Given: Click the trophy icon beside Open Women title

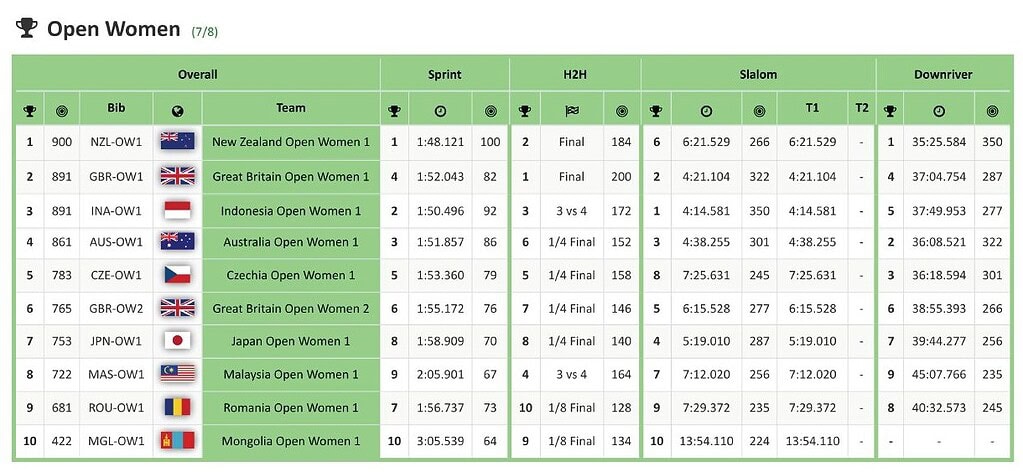Looking at the screenshot, I should pyautogui.click(x=27, y=28).
